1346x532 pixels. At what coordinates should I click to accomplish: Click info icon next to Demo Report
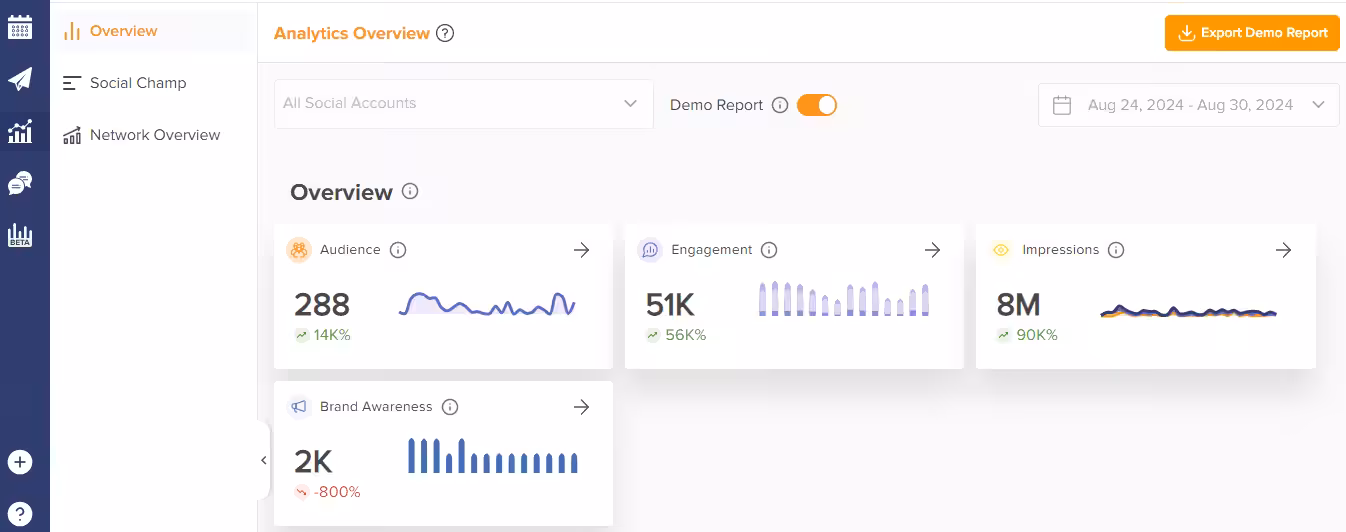[780, 105]
